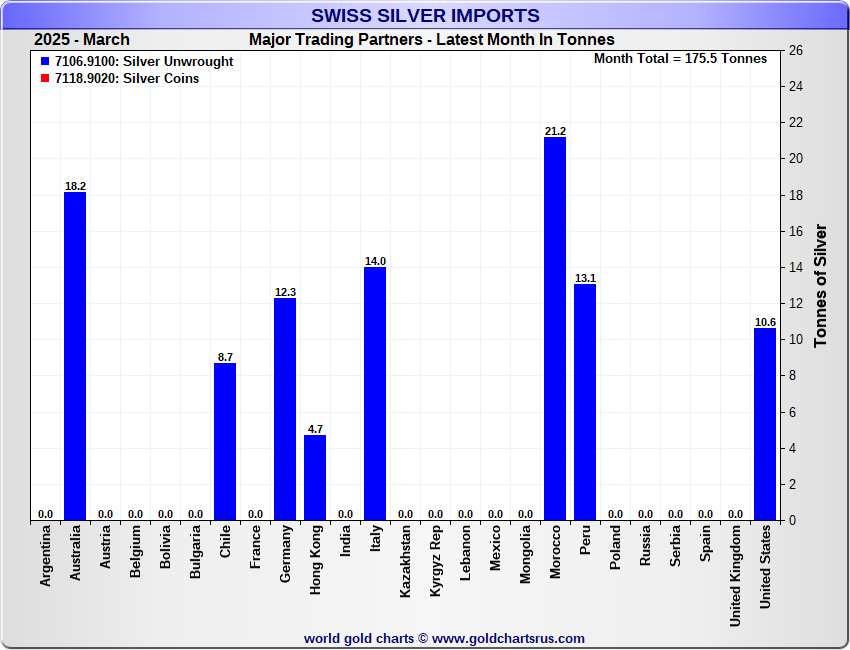Viewport: 850px width, 650px height.
Task: Click the Austria axis label
Action: click(x=105, y=546)
